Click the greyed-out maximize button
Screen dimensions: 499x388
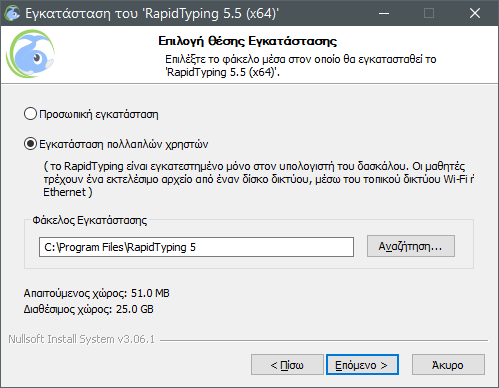click(x=429, y=13)
